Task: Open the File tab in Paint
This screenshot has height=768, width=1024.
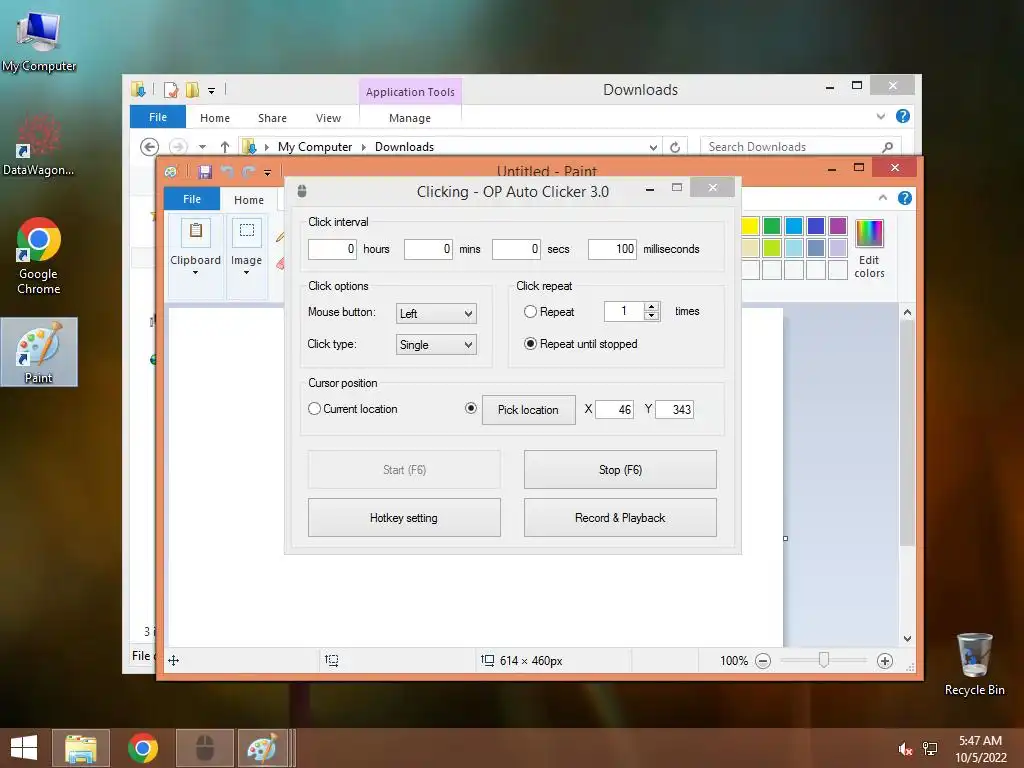Action: point(192,199)
